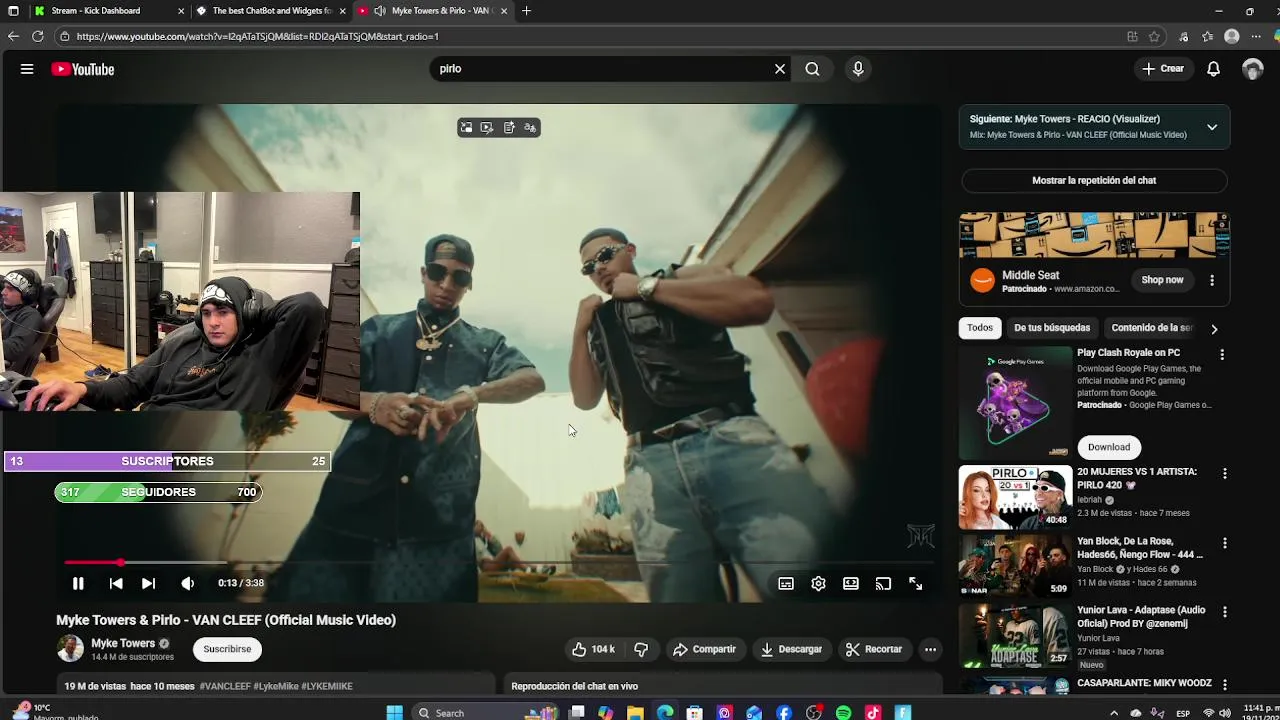
Task: Like the video (104 k thumbs up)
Action: pyautogui.click(x=593, y=649)
